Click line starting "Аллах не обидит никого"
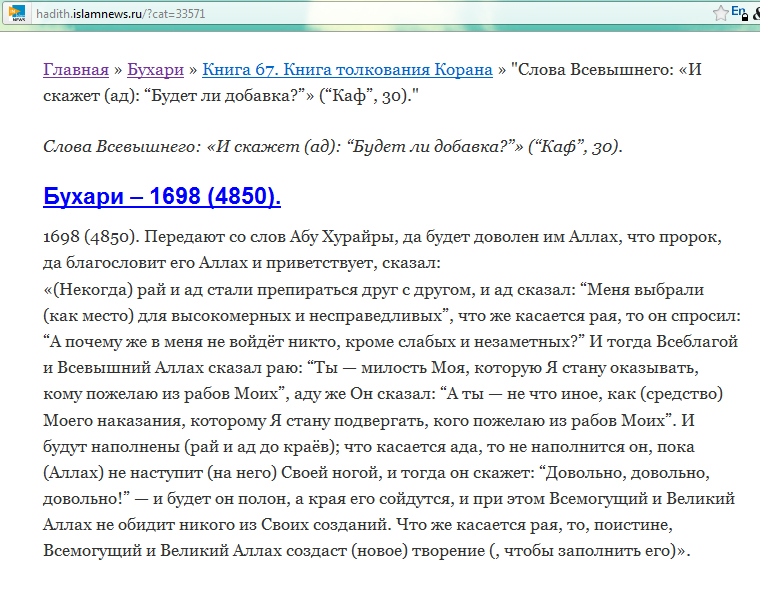The width and height of the screenshot is (760, 589). click(358, 525)
